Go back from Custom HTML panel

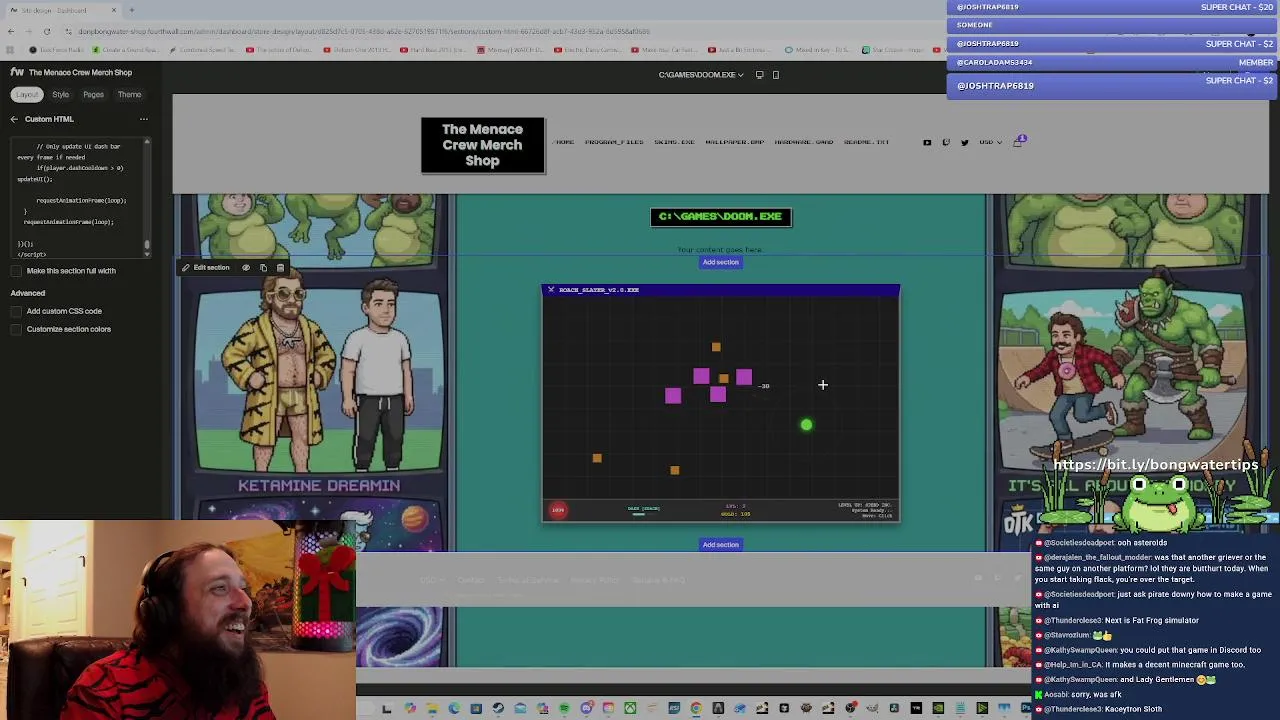click(x=14, y=119)
